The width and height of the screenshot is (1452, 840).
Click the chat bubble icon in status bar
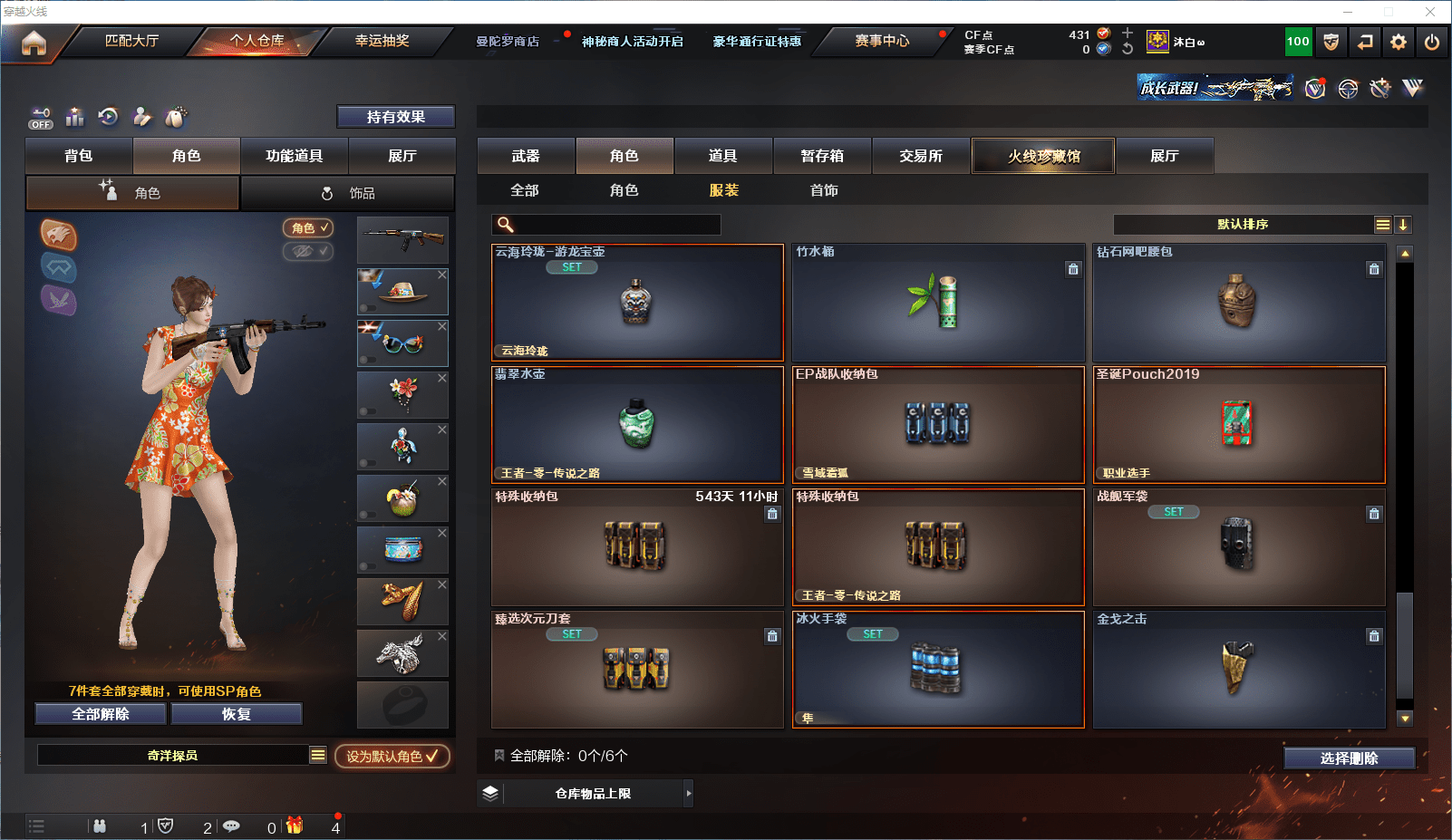[231, 826]
